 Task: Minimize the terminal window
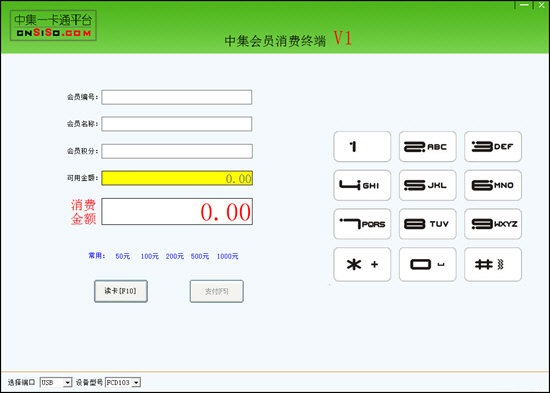pos(524,5)
